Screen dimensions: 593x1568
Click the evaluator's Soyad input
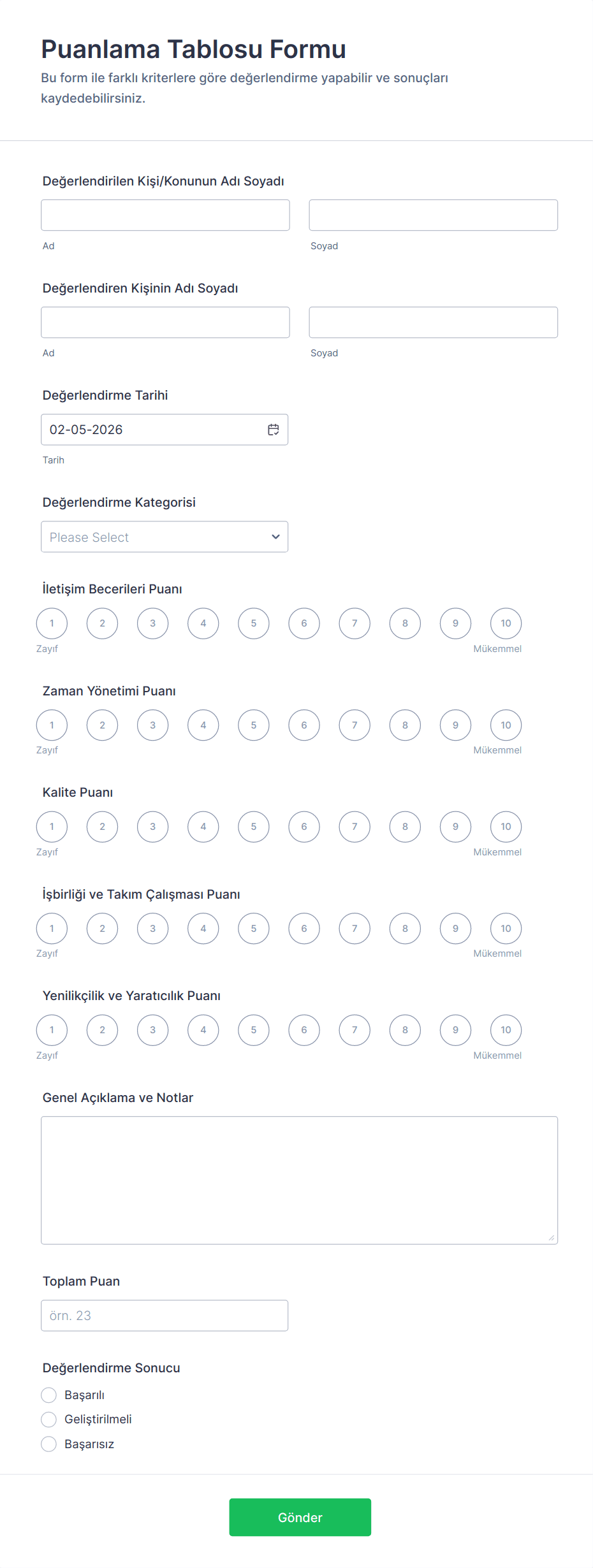click(x=433, y=323)
